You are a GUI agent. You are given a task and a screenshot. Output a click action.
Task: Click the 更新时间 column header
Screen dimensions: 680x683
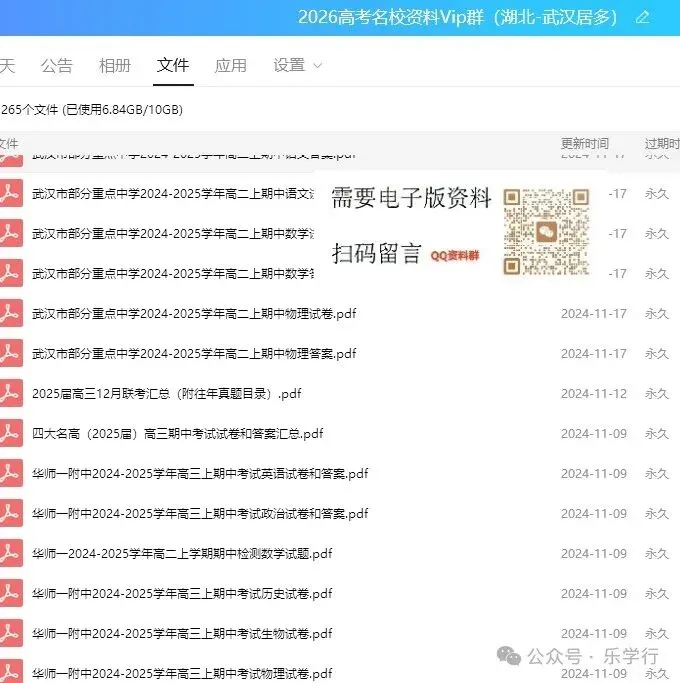point(585,143)
